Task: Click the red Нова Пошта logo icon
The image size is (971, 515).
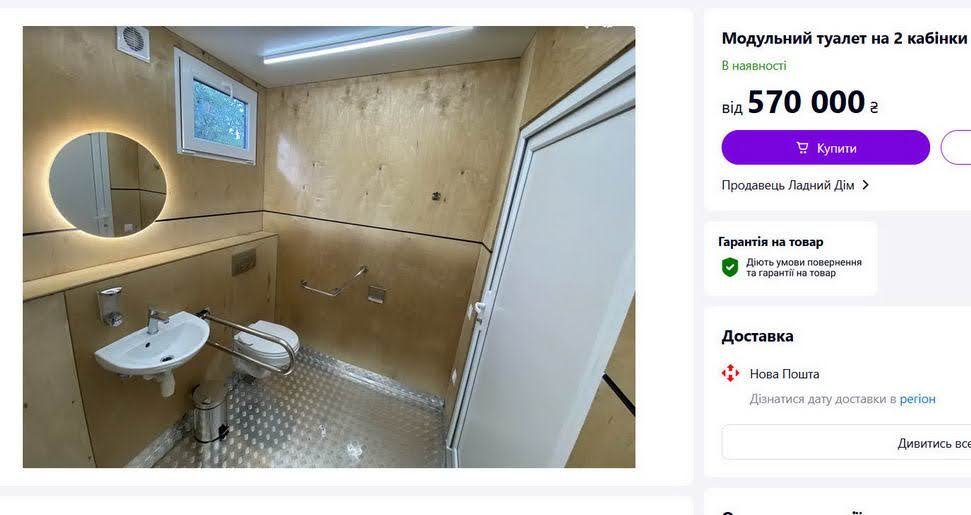Action: 730,373
